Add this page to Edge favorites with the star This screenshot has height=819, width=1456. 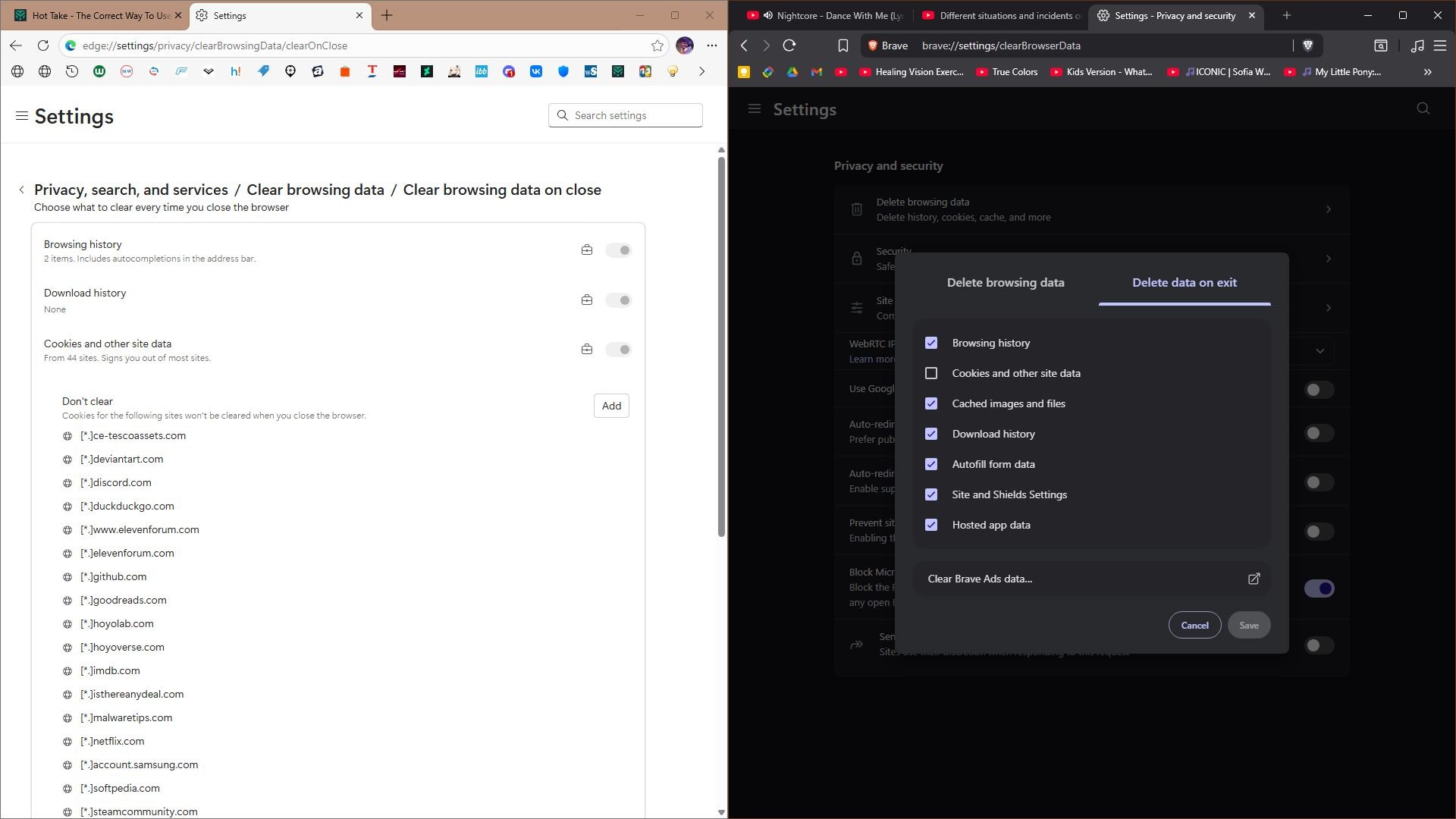657,45
